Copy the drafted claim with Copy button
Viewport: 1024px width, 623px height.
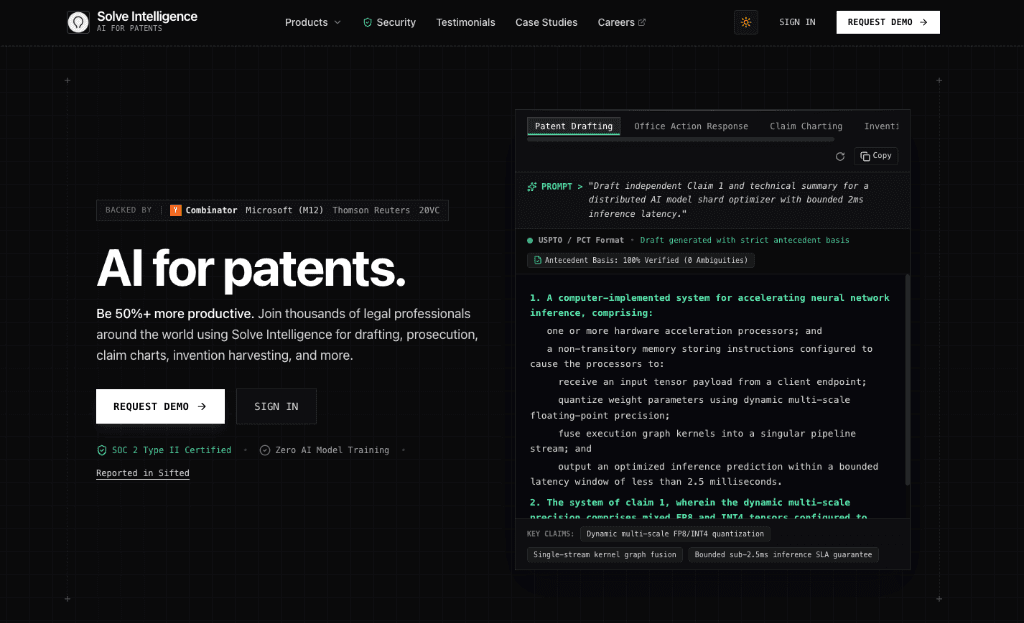point(876,156)
